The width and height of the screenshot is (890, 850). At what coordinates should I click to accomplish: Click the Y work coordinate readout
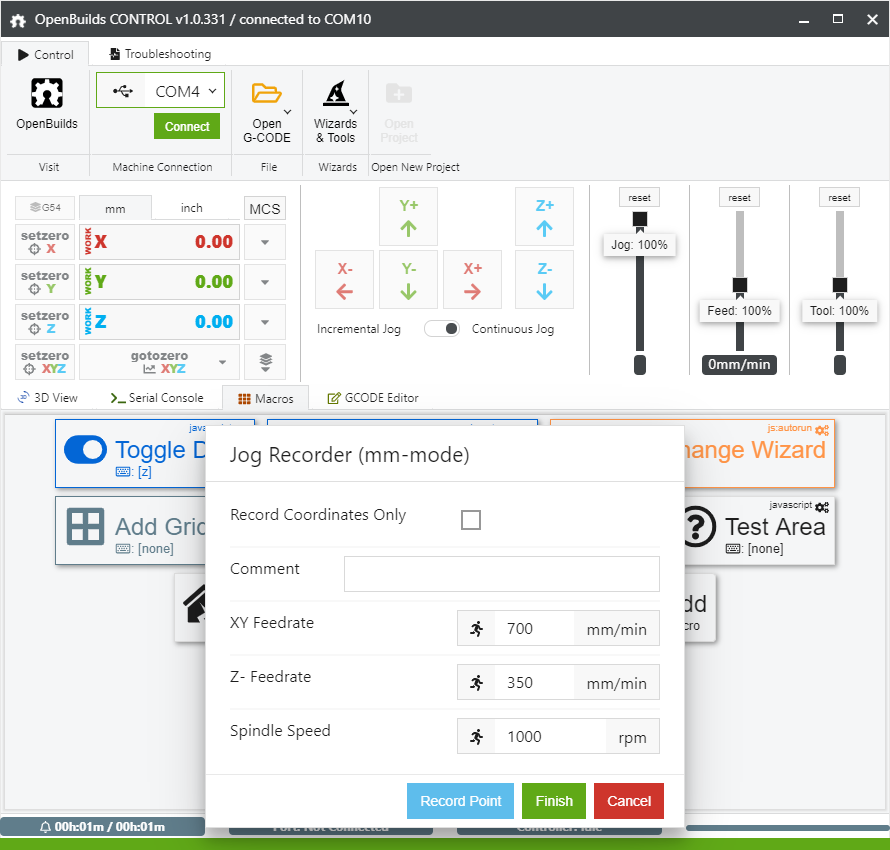[159, 282]
